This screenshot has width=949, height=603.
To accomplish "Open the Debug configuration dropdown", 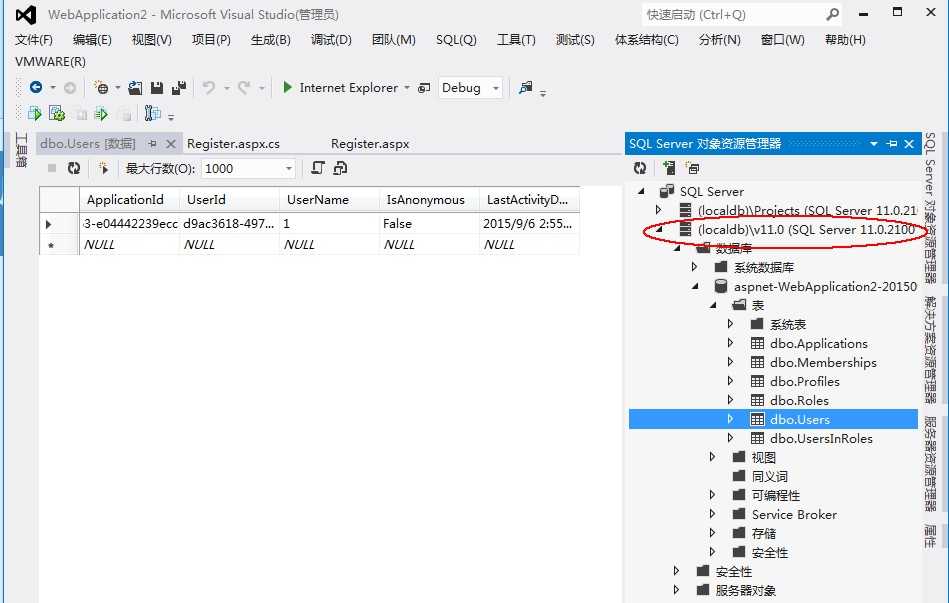I will click(494, 87).
